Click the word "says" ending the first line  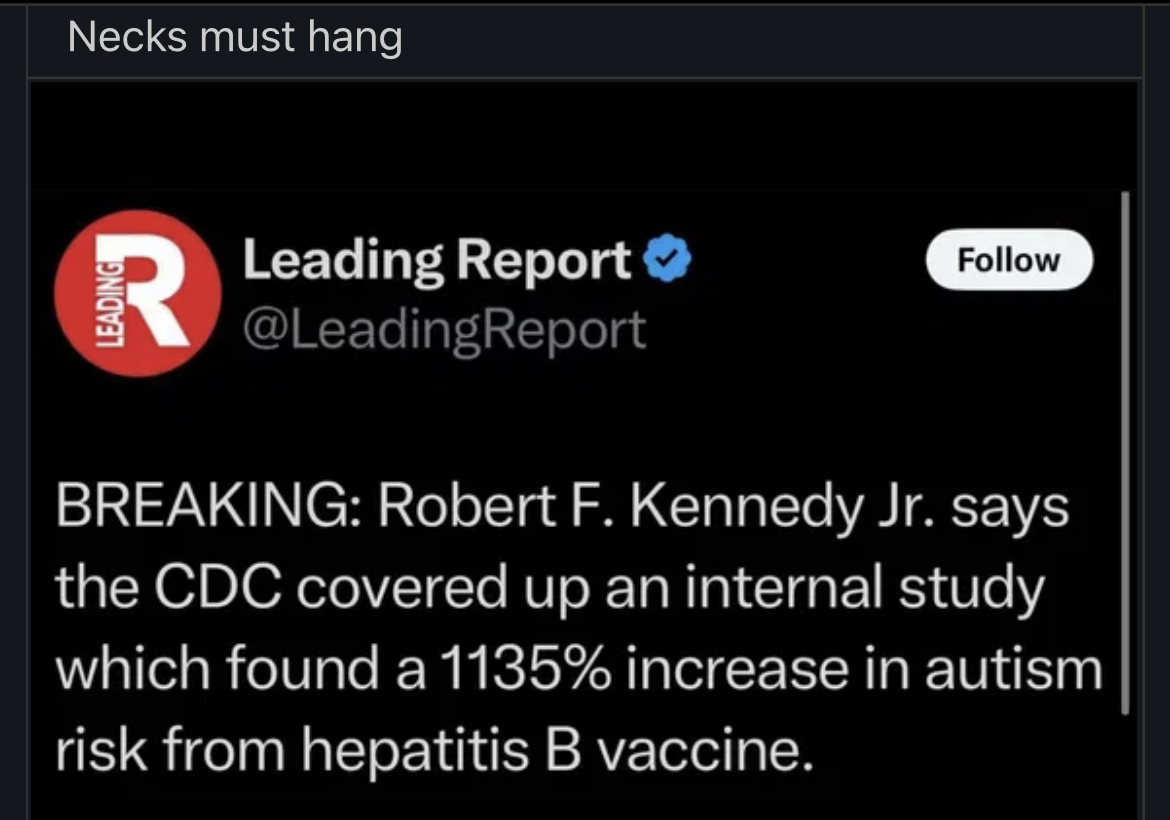[1008, 509]
